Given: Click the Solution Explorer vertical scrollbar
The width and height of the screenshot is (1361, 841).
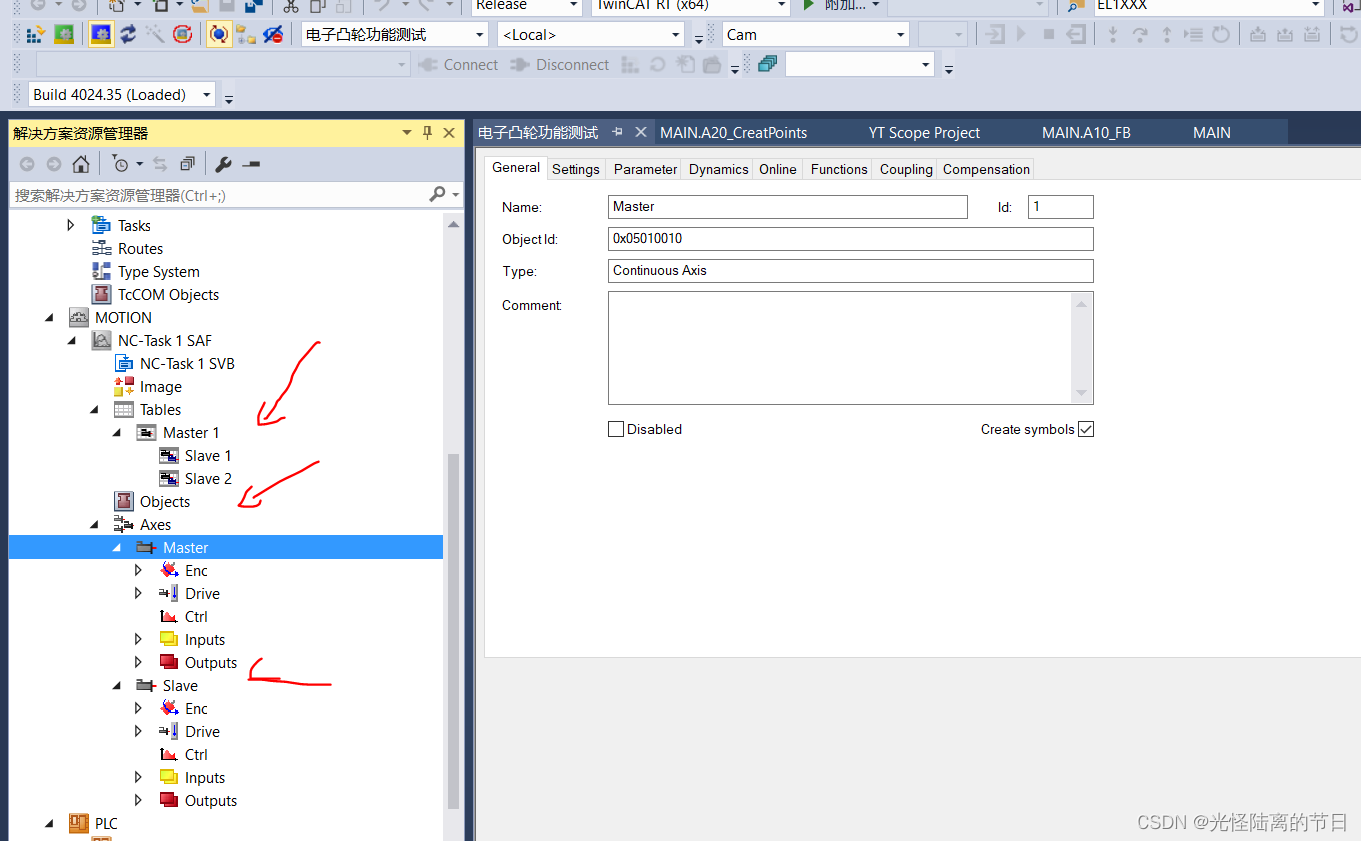Looking at the screenshot, I should click(453, 630).
